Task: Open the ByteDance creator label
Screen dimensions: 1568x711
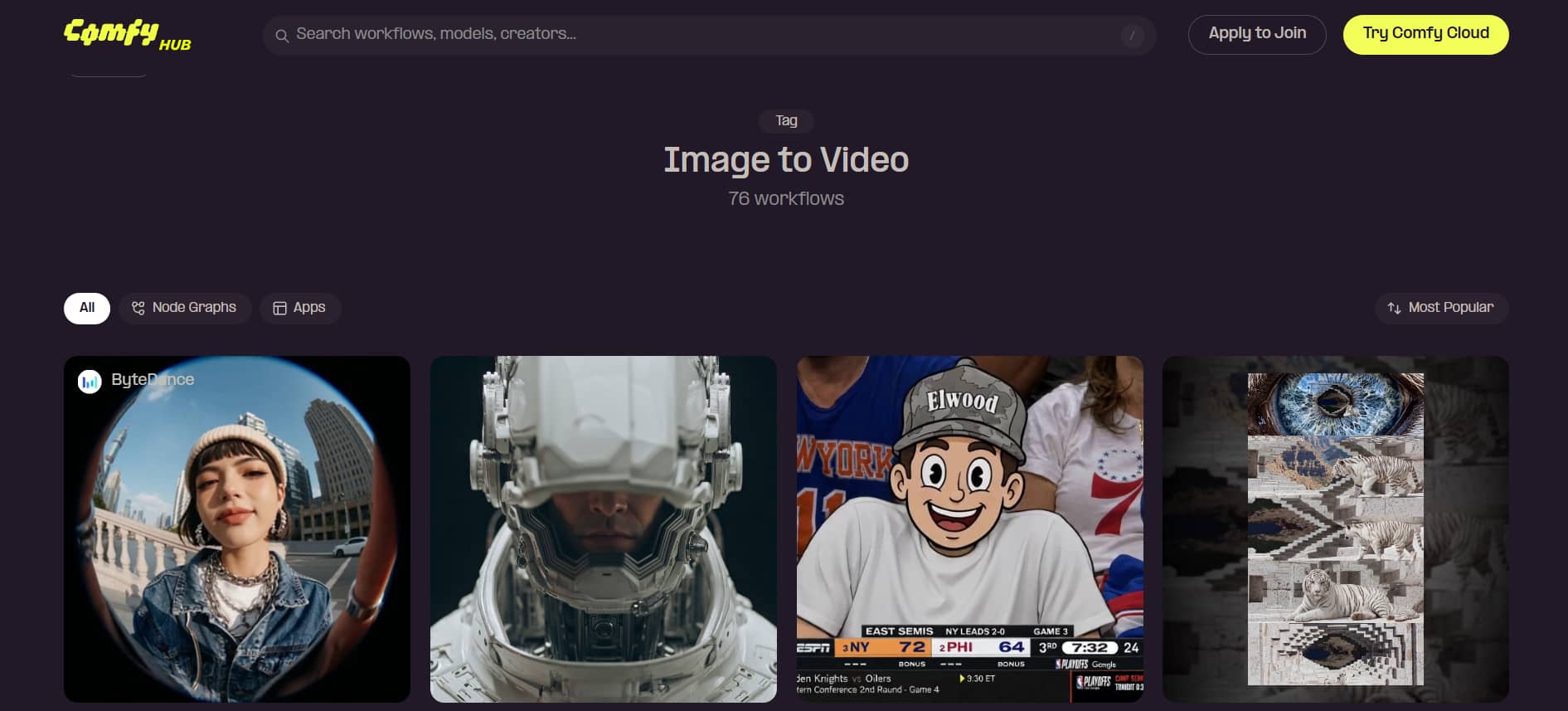Action: [153, 380]
